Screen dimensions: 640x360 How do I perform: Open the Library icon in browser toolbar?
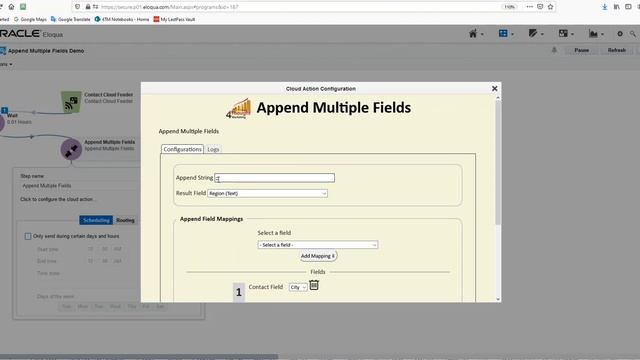tap(616, 7)
